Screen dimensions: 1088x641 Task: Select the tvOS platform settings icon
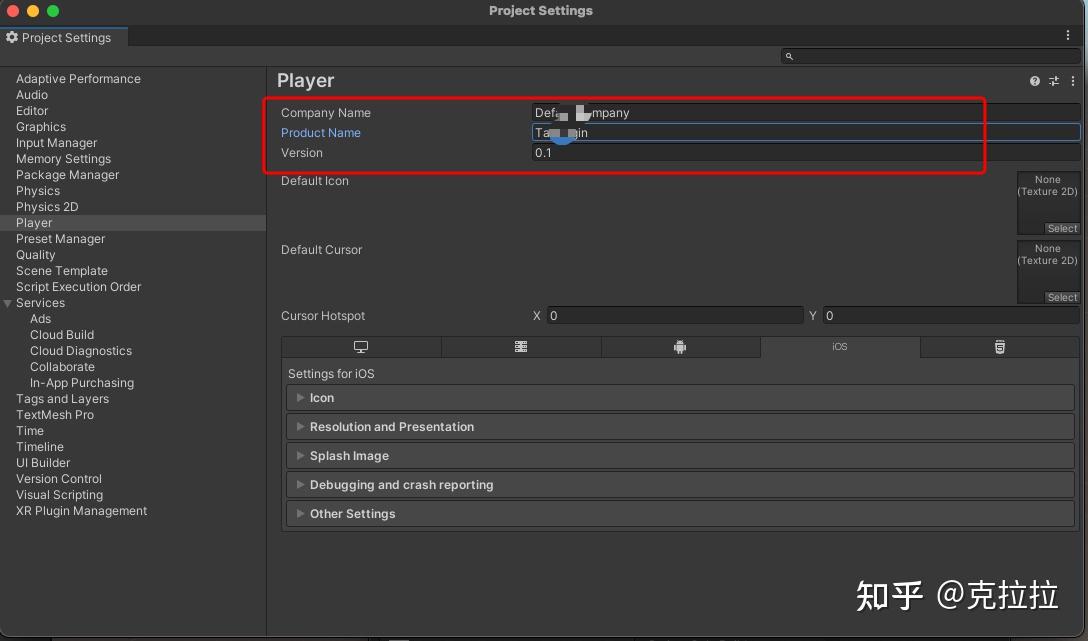pos(520,347)
